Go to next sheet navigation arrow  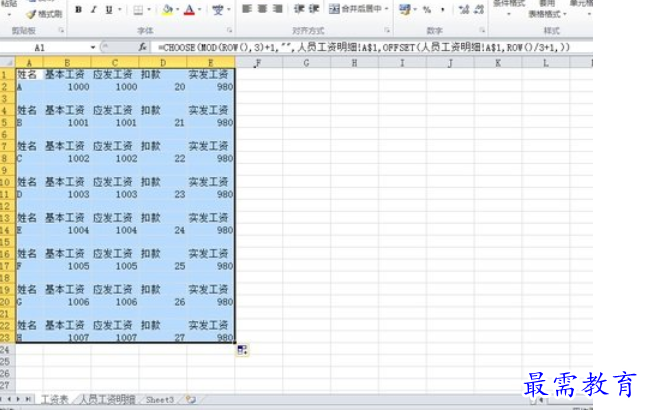[x=19, y=399]
